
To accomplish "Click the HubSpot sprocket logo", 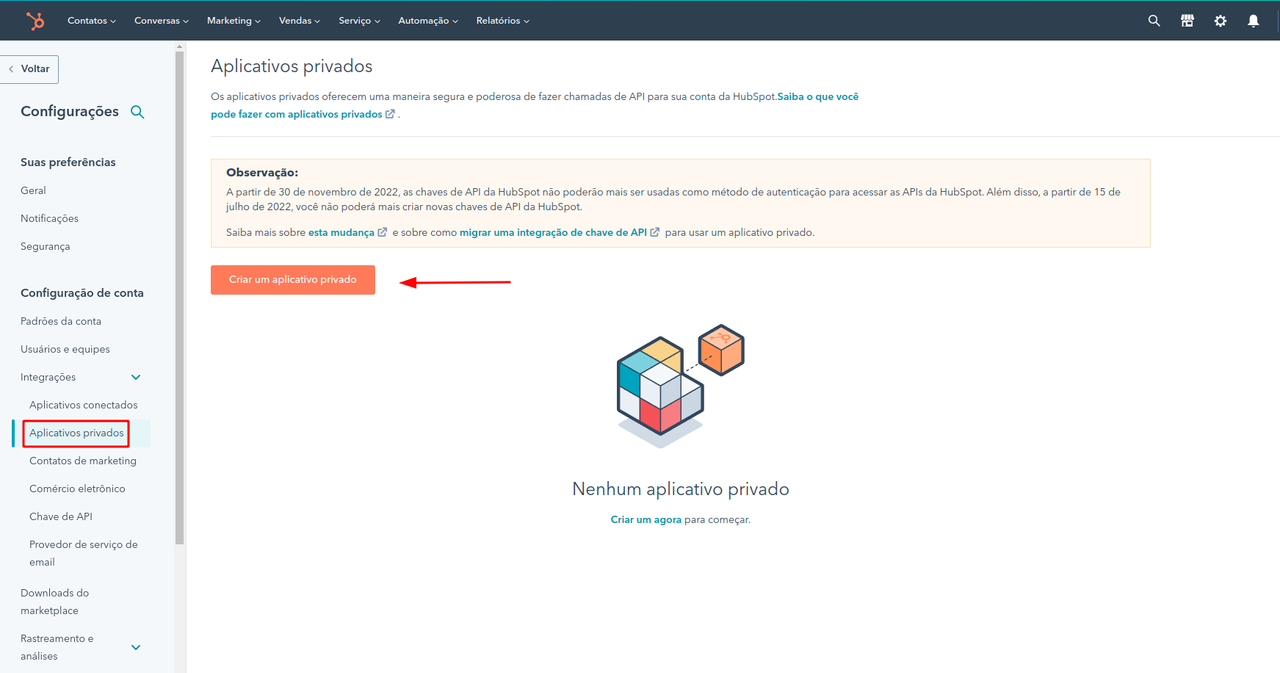I will click(35, 20).
